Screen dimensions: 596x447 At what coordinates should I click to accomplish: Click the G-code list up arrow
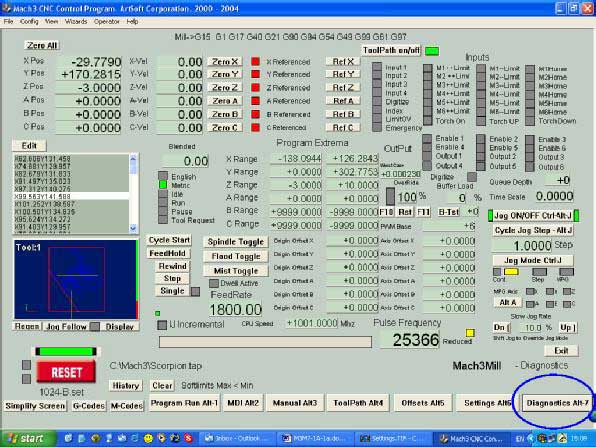click(133, 159)
